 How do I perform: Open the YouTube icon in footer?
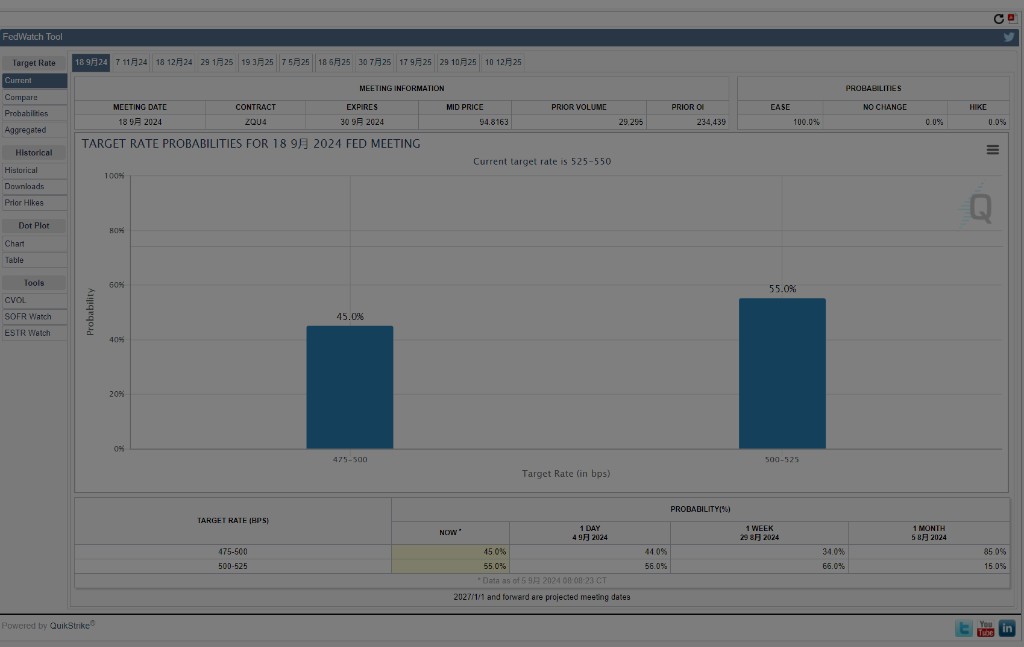(985, 628)
